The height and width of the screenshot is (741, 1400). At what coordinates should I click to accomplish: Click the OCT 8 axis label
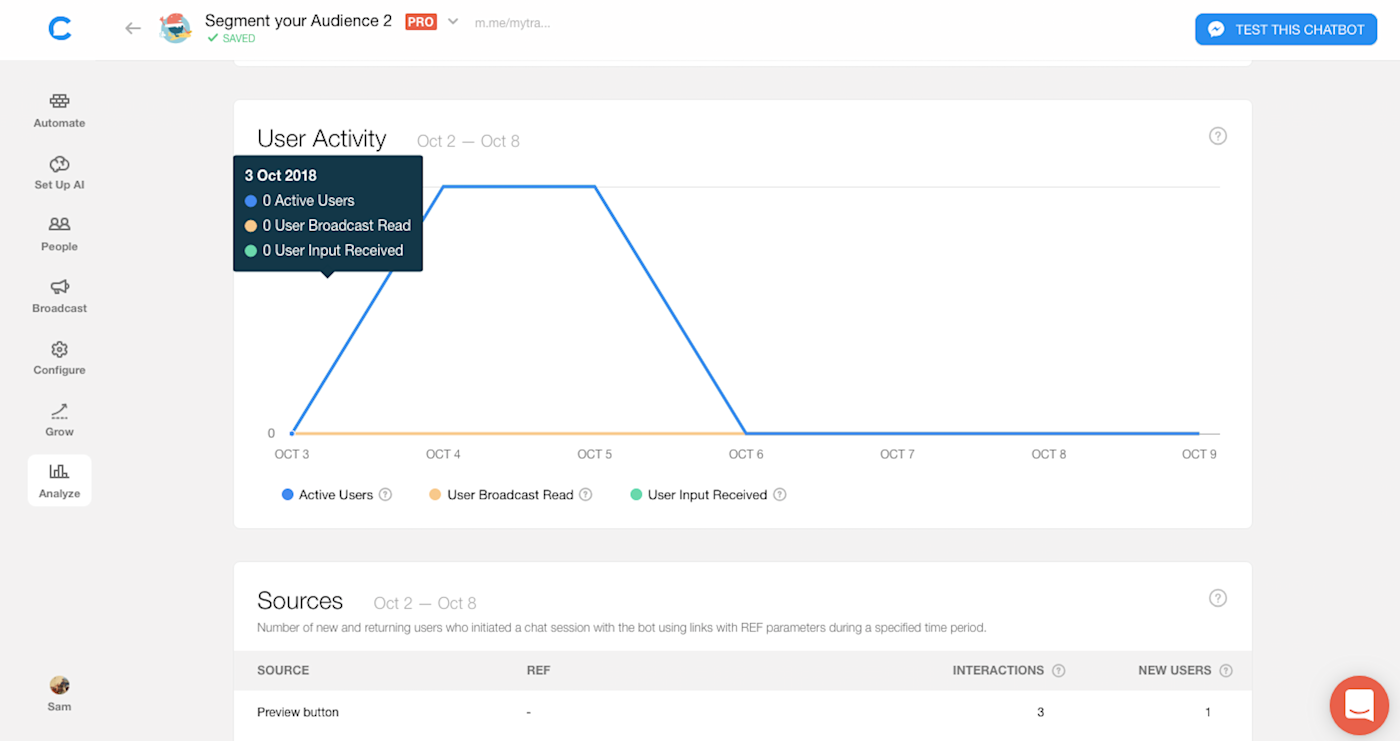click(1048, 454)
